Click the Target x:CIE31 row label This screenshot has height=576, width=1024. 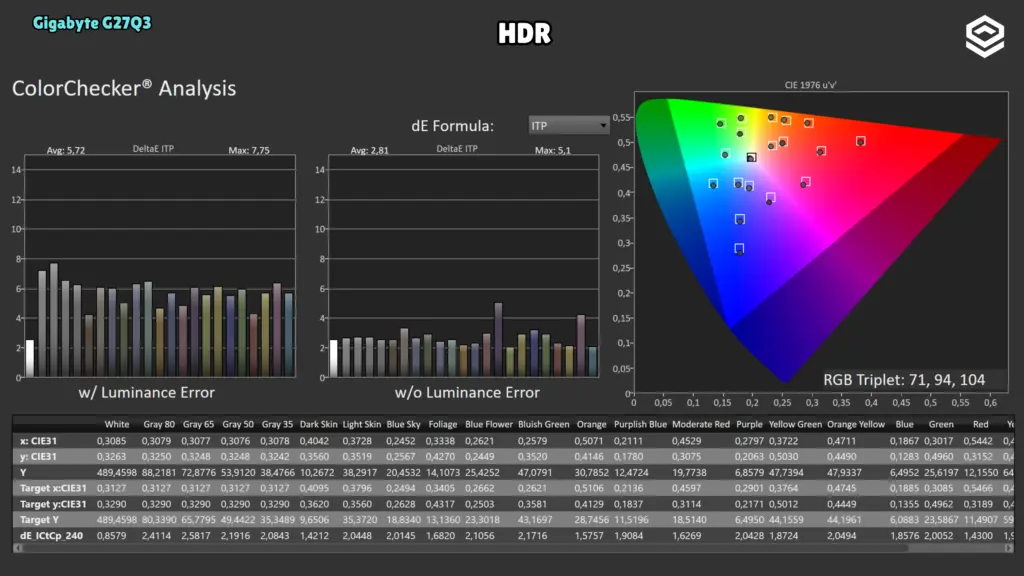tap(53, 488)
